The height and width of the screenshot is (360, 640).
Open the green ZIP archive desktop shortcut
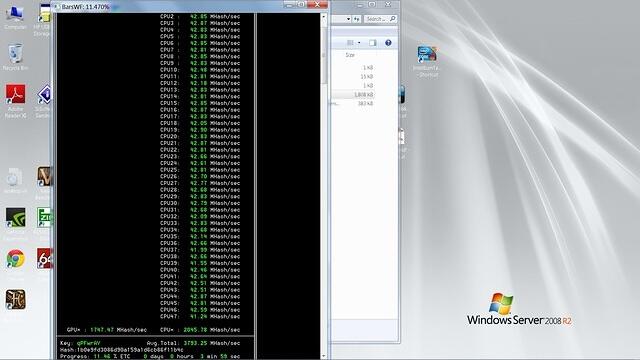44,217
